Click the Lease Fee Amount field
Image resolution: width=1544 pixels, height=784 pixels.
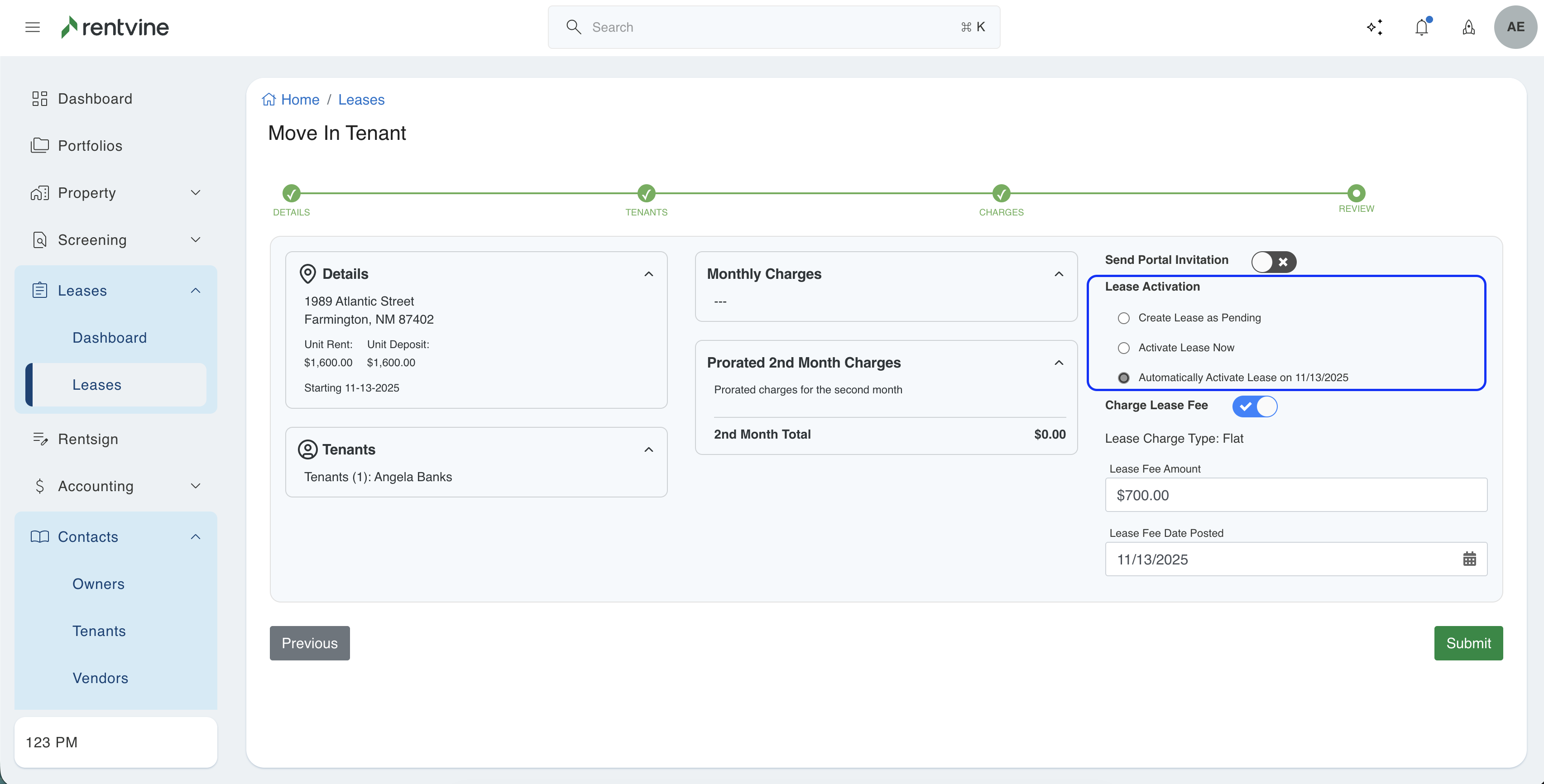coord(1295,495)
